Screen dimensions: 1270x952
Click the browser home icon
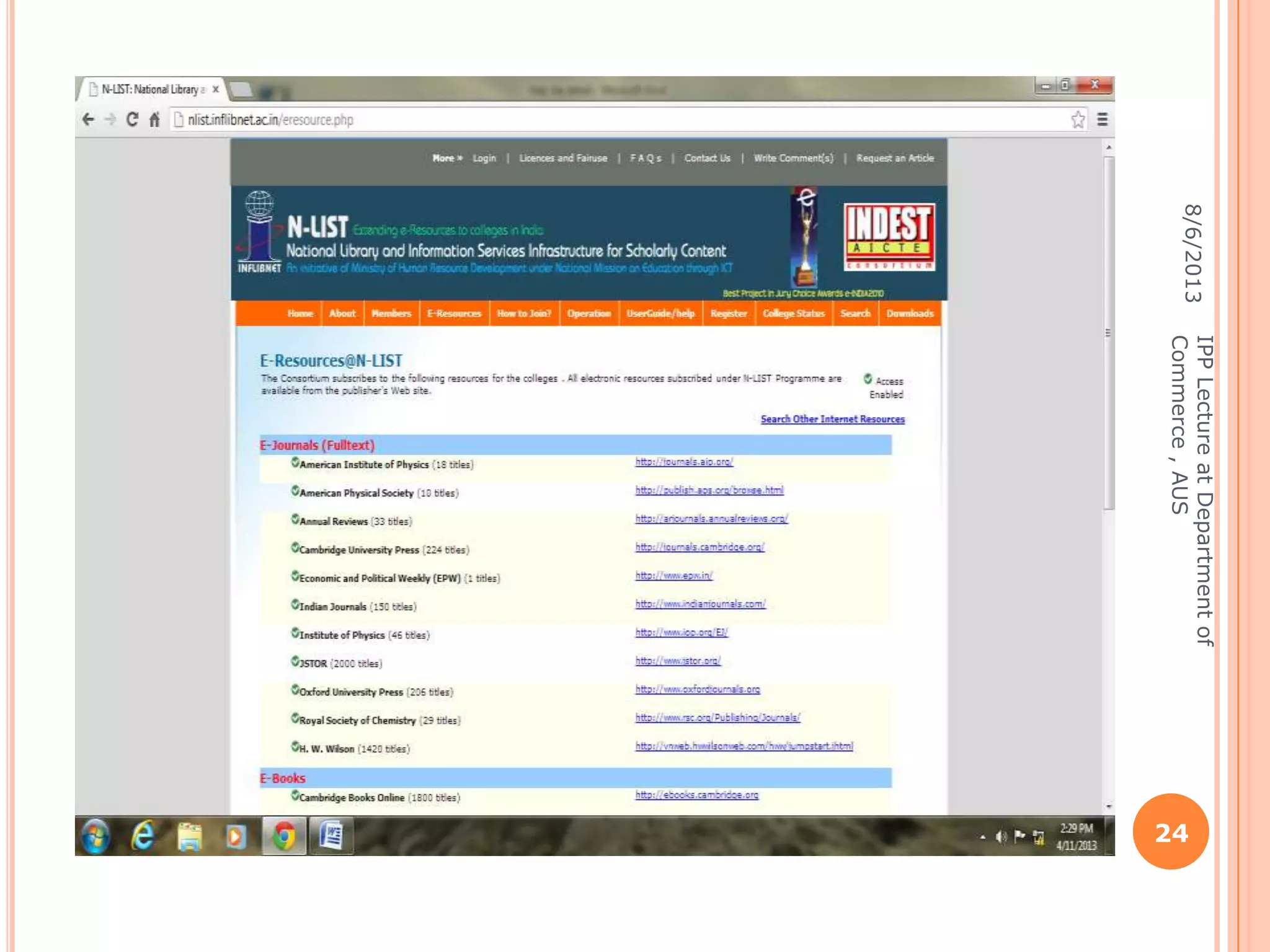(155, 120)
